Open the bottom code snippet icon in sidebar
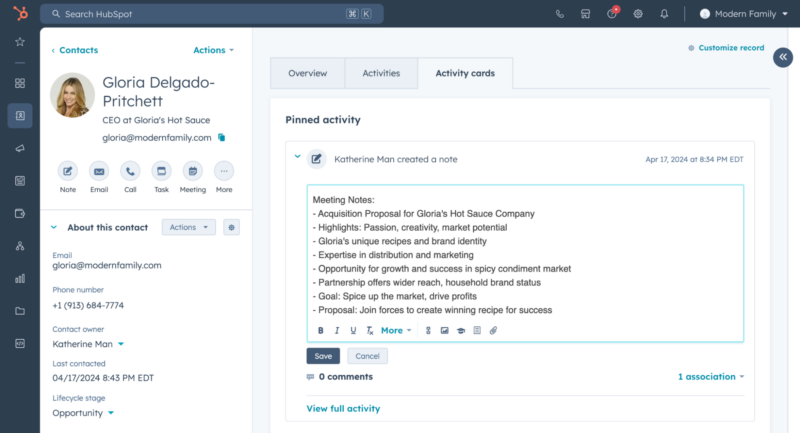The image size is (800, 433). coord(20,343)
